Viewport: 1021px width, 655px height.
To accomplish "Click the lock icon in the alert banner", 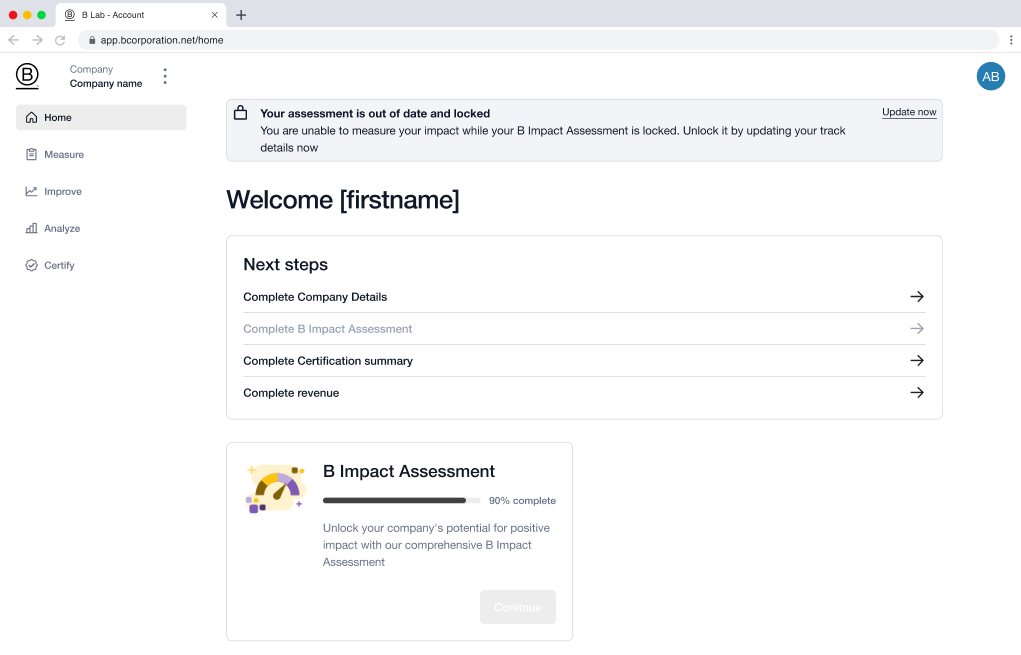I will click(240, 113).
